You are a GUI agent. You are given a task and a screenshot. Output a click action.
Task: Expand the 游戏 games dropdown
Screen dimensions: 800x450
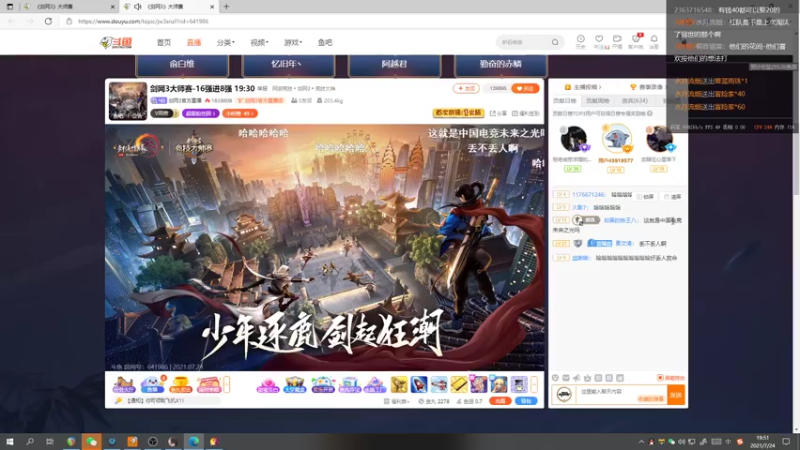[x=293, y=42]
